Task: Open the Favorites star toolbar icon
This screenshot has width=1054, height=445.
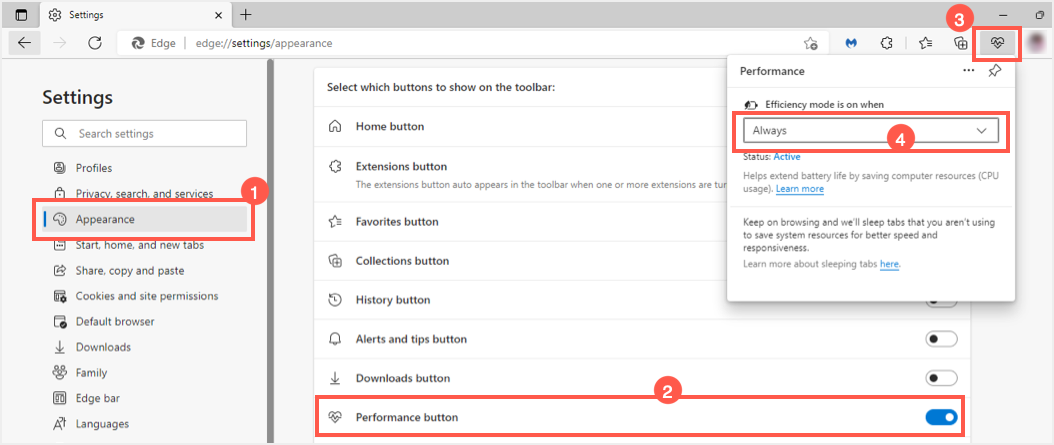Action: pos(926,43)
